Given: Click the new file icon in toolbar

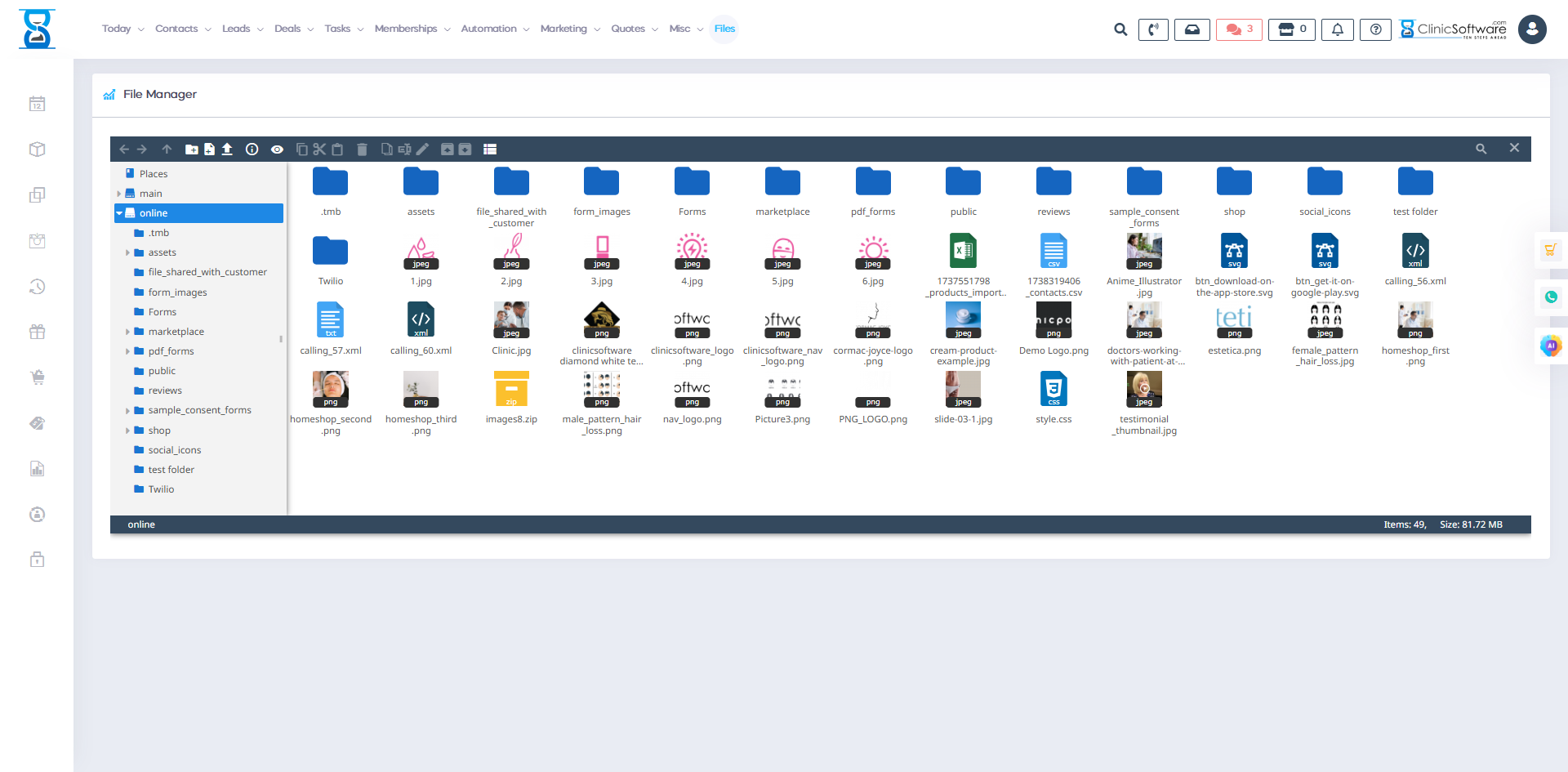Looking at the screenshot, I should coord(209,149).
